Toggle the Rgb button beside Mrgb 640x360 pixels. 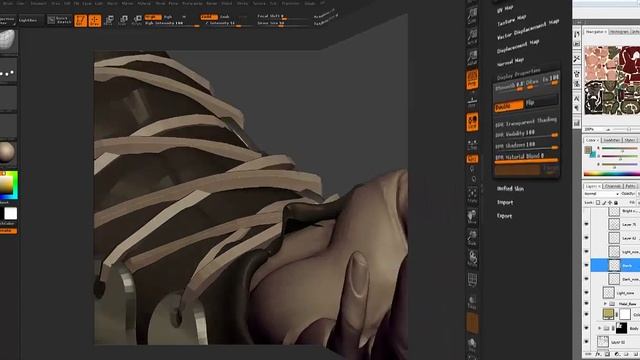coord(168,17)
